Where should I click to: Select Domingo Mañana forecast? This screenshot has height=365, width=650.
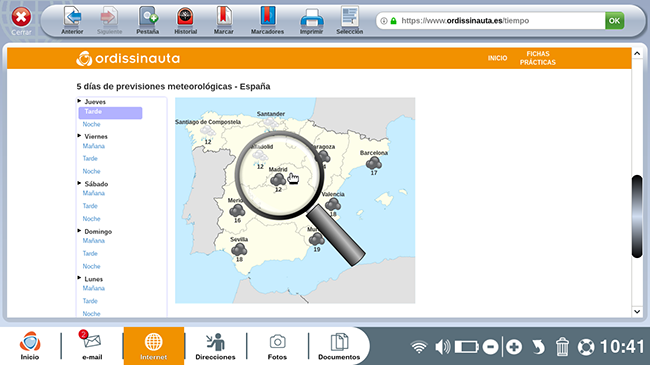[x=94, y=241]
